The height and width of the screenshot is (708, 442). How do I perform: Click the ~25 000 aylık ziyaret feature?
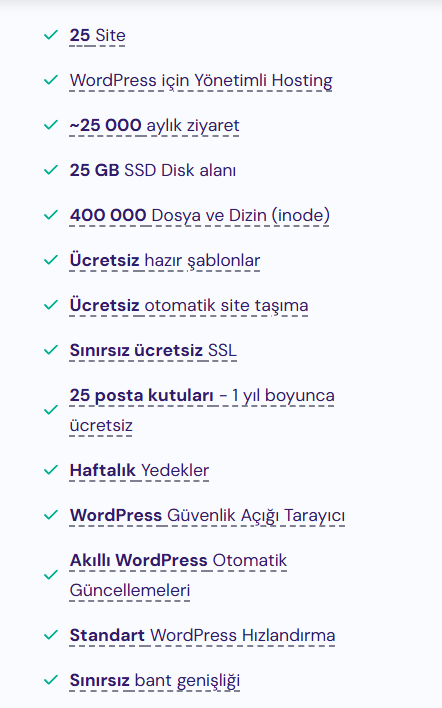click(x=154, y=126)
